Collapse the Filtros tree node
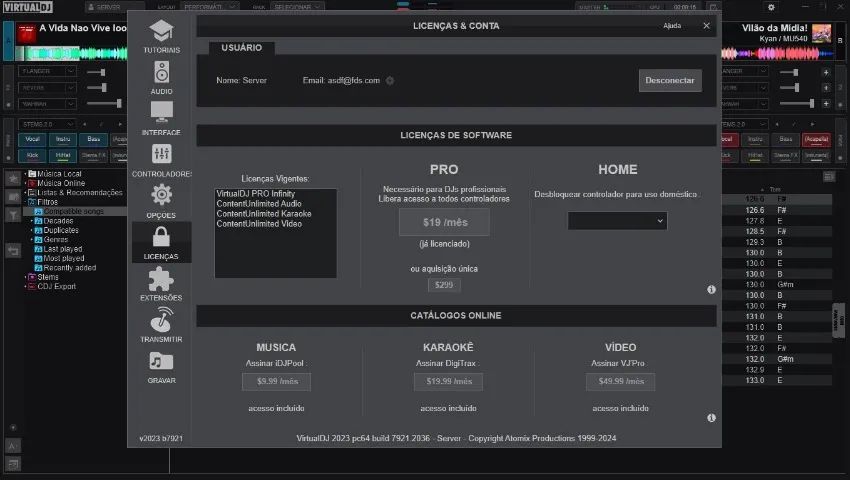 point(25,202)
